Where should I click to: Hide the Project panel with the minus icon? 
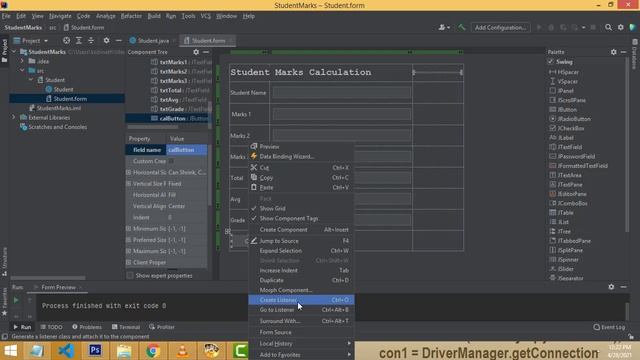point(118,40)
